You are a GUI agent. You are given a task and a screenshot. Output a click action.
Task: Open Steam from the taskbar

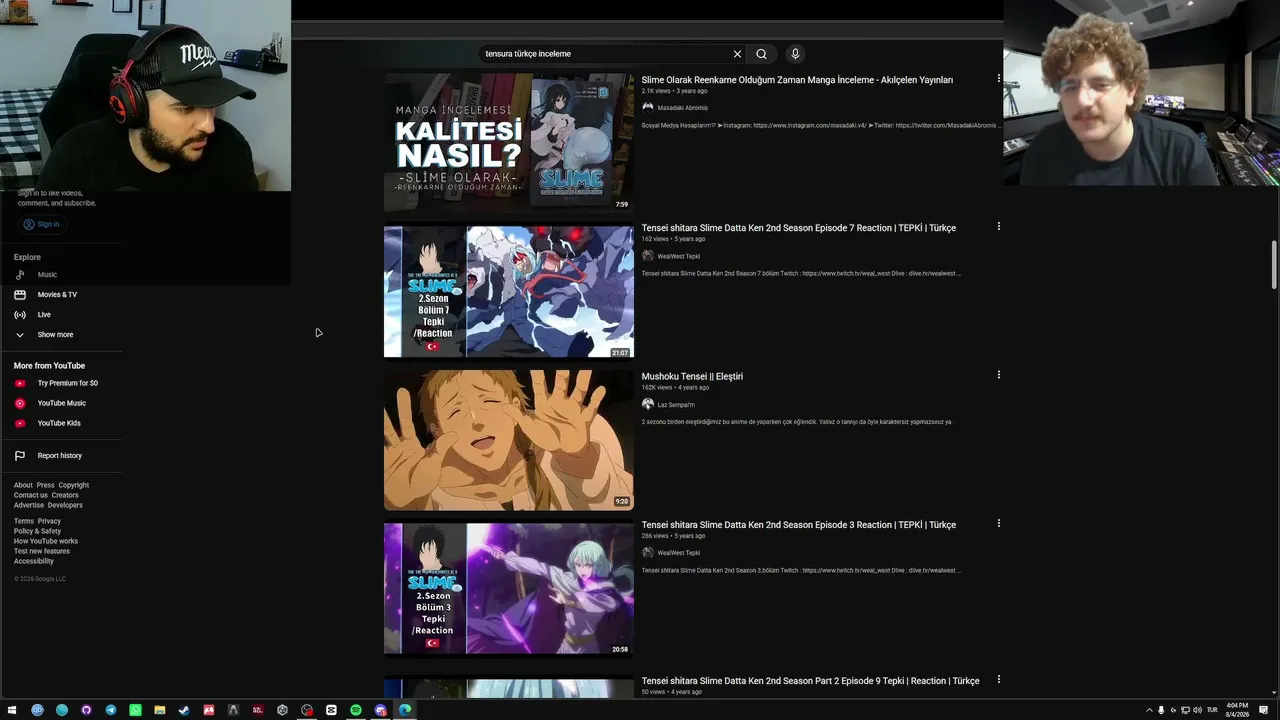[x=184, y=710]
